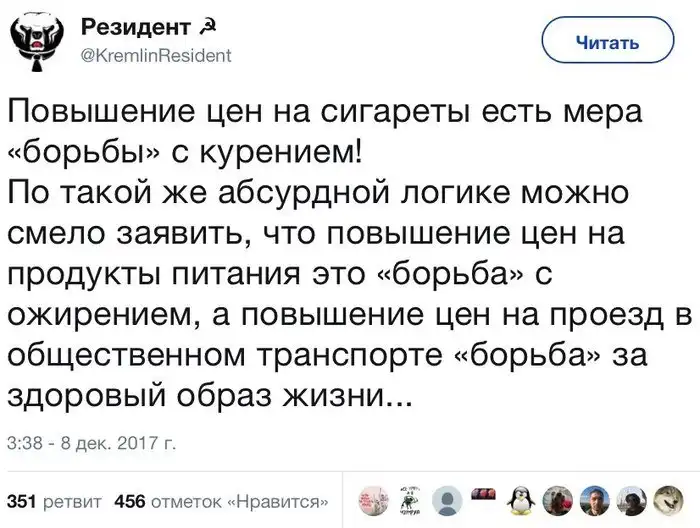Open the man's face photo avatar

tap(593, 499)
